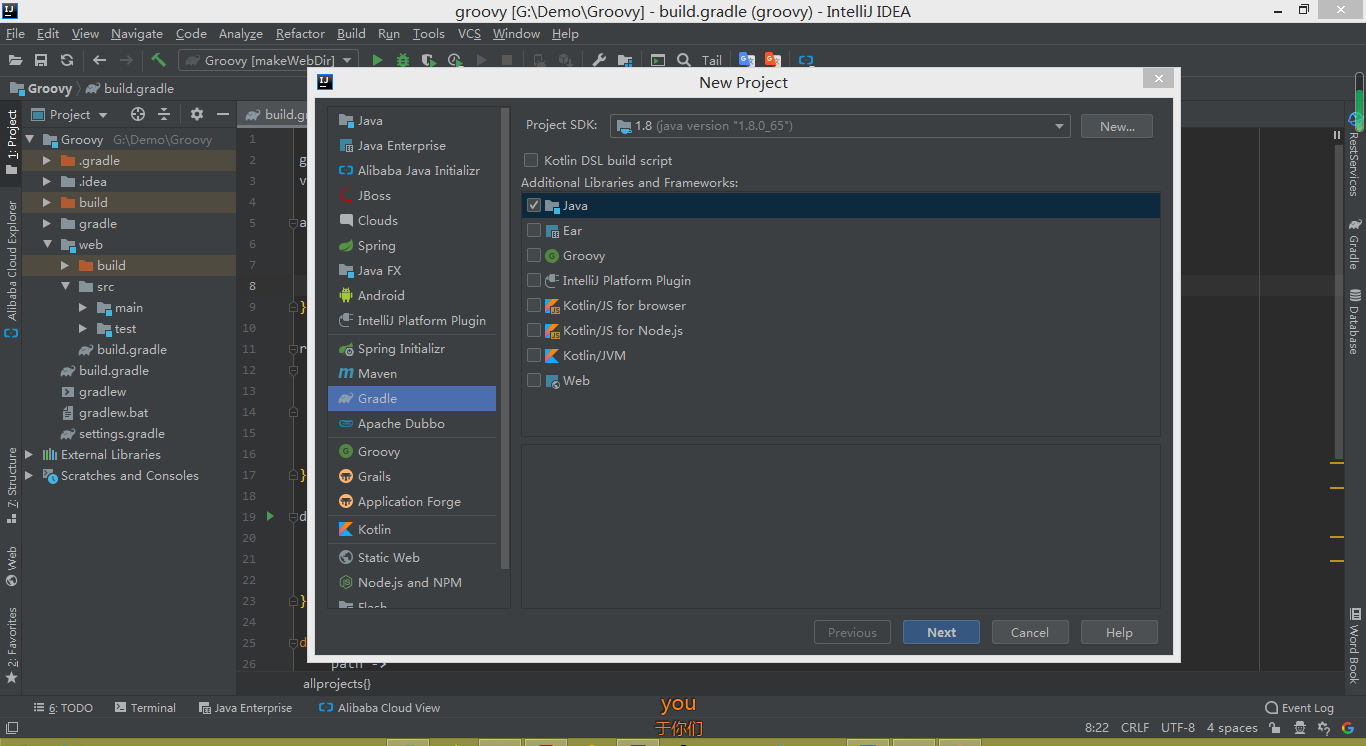1366x746 pixels.
Task: Enable the Groovy framework checkbox
Action: 534,255
